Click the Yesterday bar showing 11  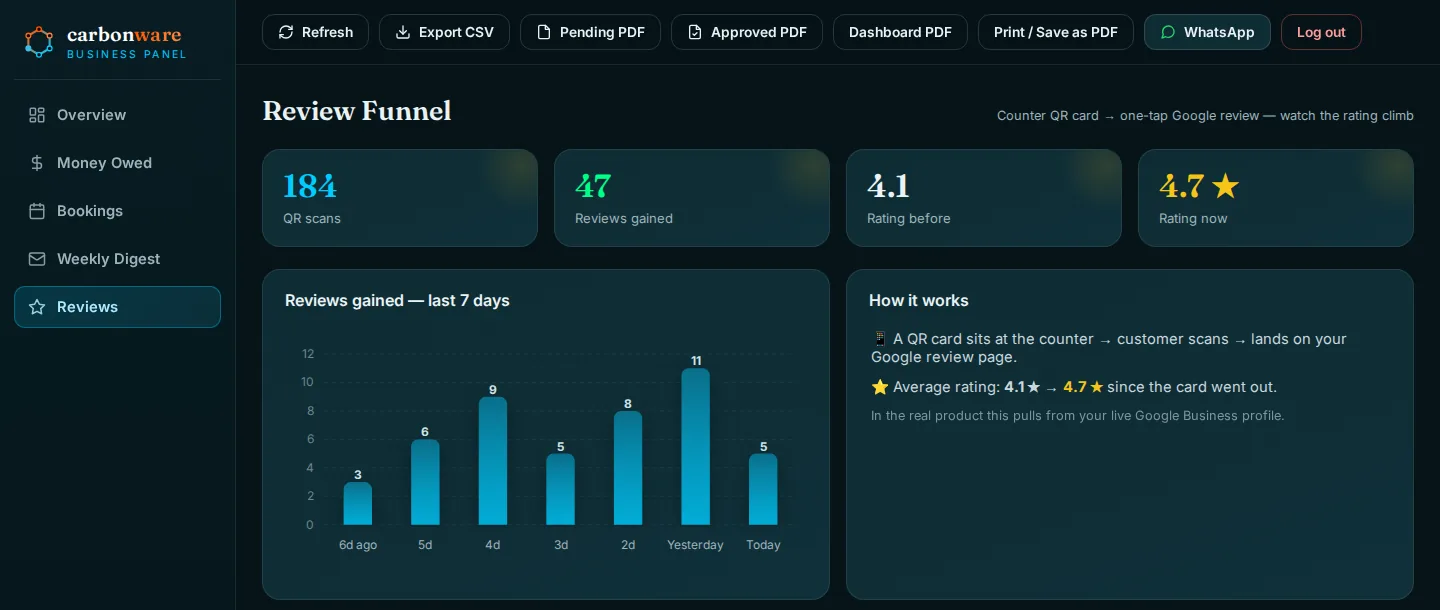click(x=696, y=446)
